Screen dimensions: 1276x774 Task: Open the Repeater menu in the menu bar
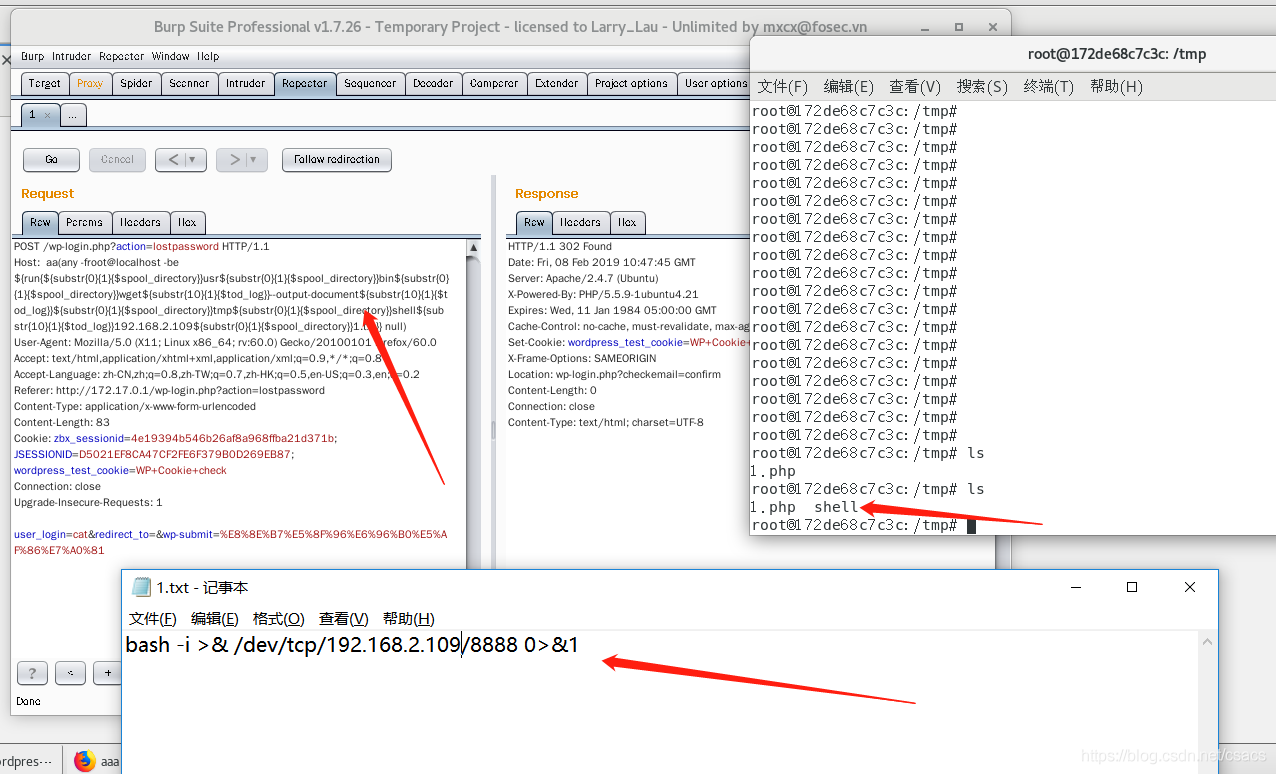121,57
